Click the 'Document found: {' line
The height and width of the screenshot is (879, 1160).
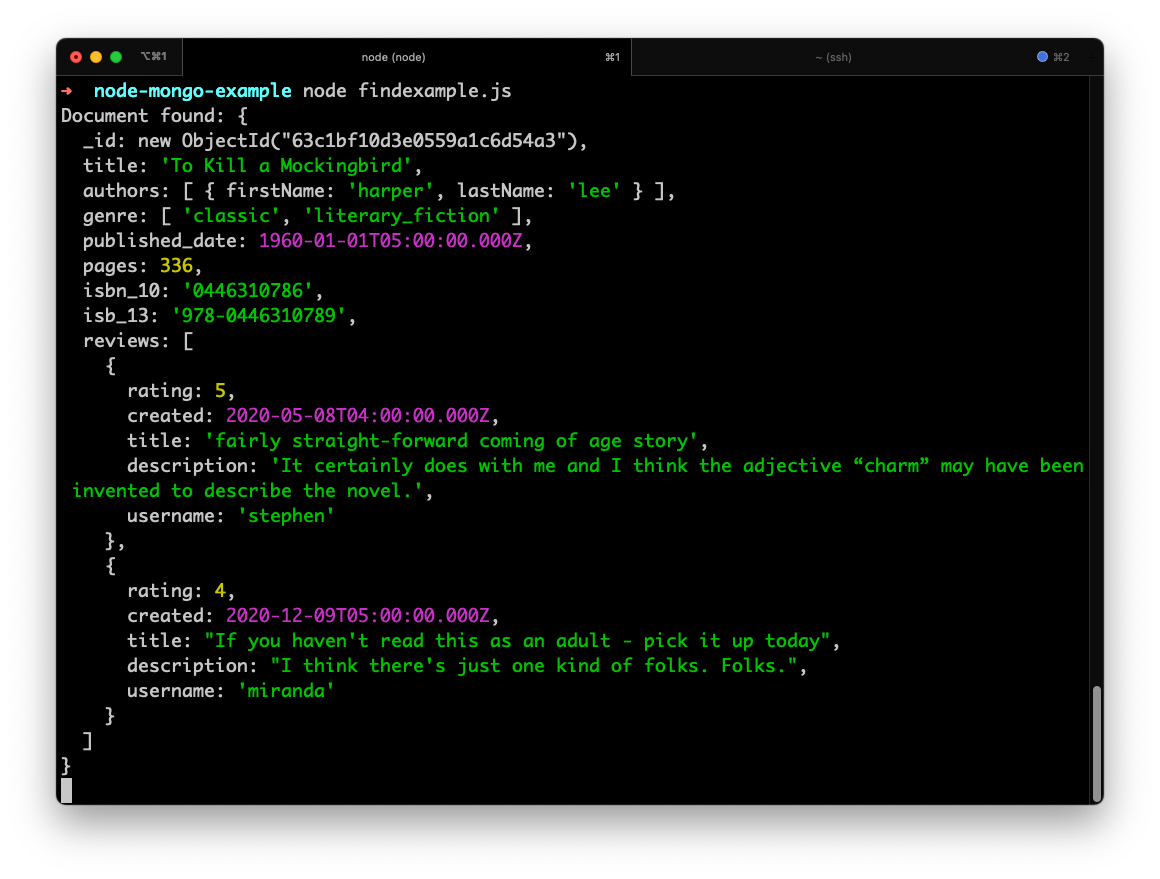click(x=154, y=116)
